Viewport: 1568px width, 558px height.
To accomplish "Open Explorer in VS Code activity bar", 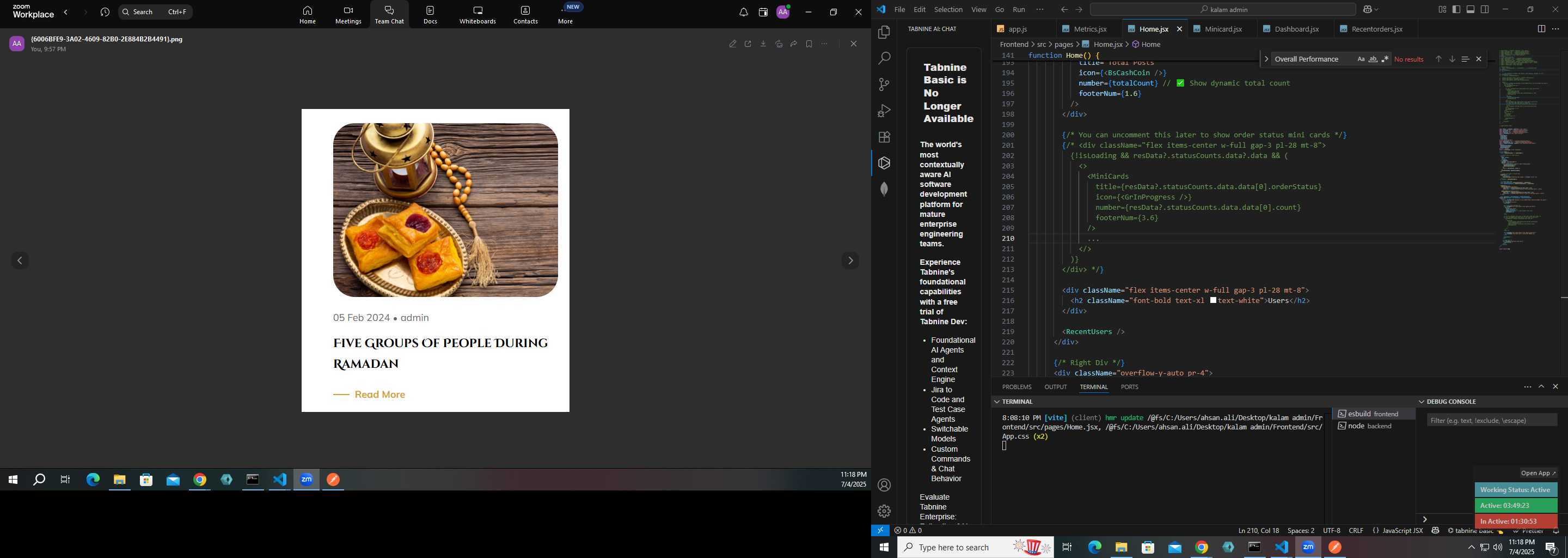I will click(x=884, y=32).
